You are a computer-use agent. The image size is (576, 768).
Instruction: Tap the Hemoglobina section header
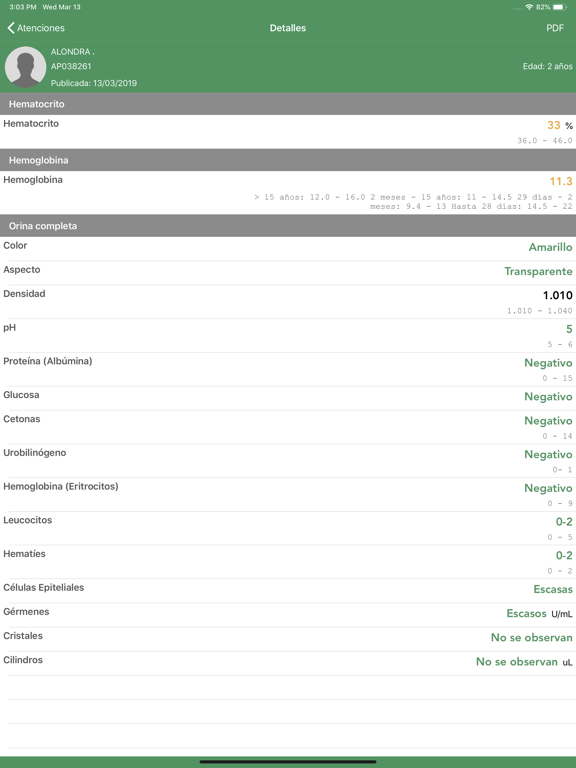288,160
